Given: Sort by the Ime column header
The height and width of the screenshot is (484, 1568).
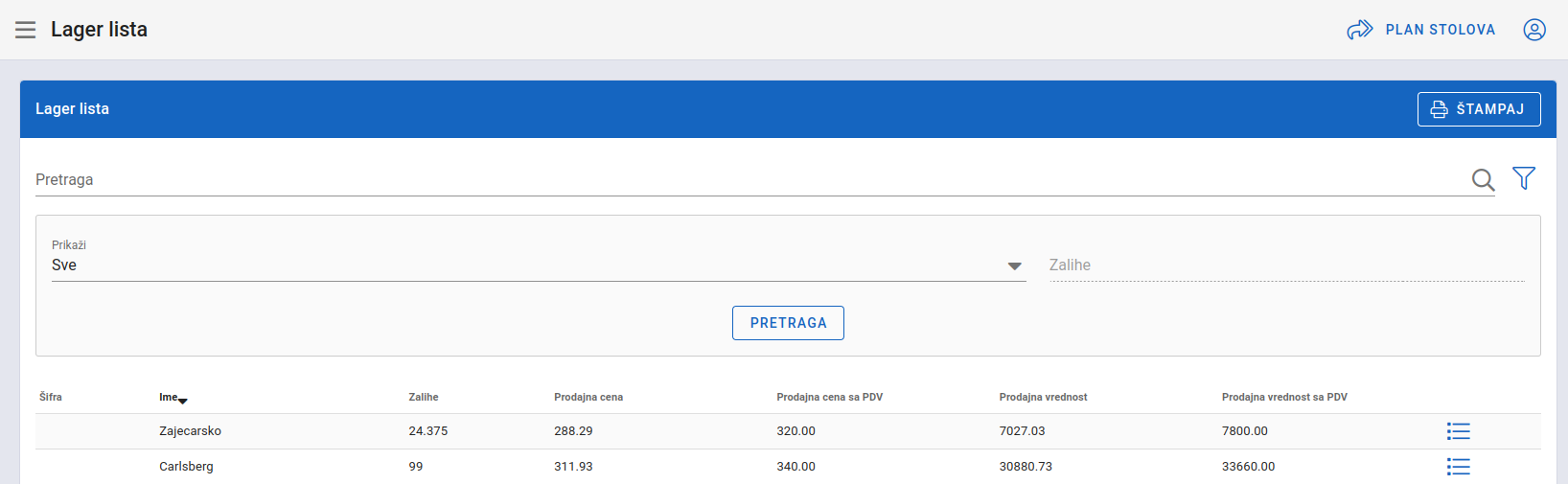Looking at the screenshot, I should pyautogui.click(x=169, y=397).
